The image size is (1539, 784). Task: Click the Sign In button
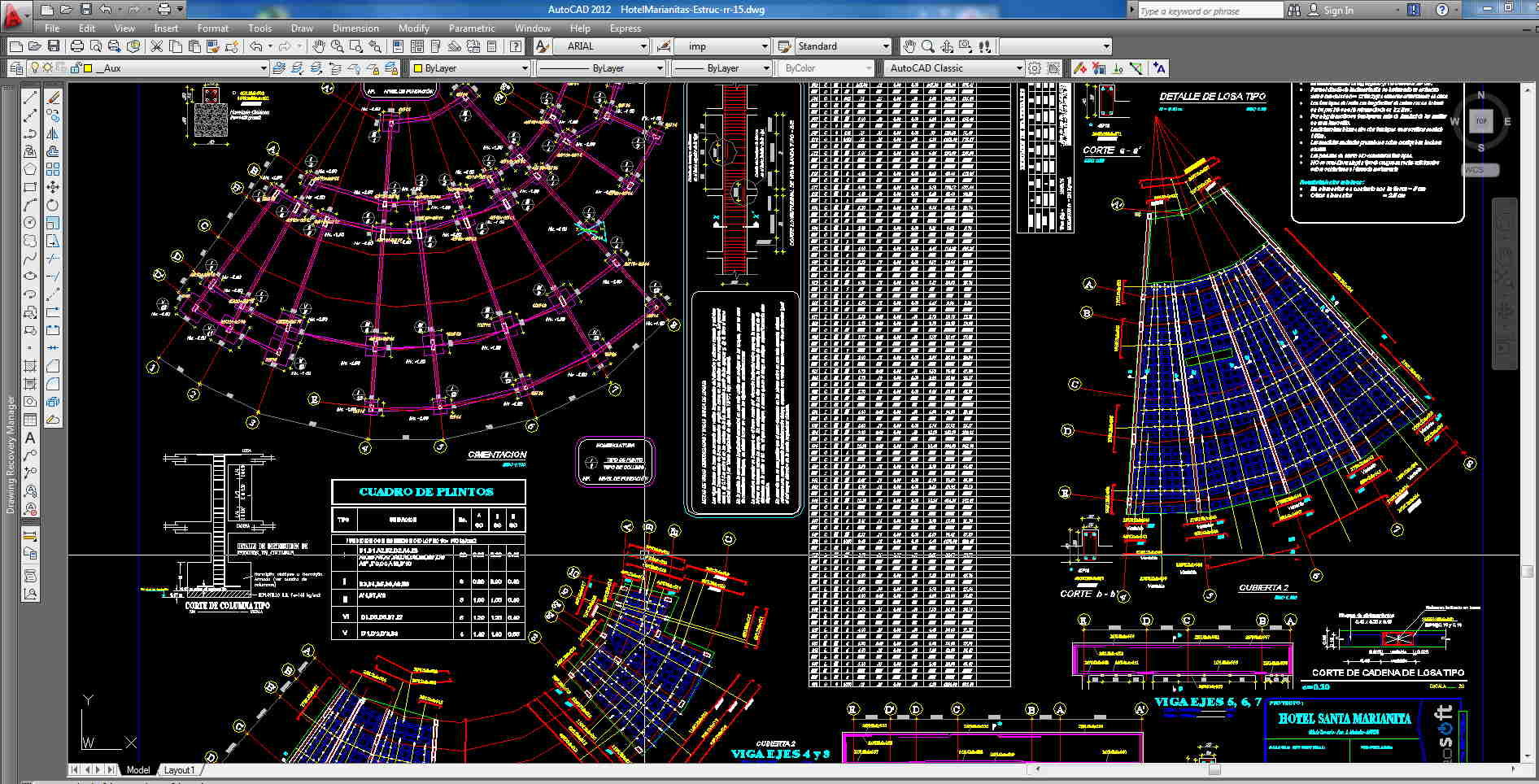pos(1338,11)
